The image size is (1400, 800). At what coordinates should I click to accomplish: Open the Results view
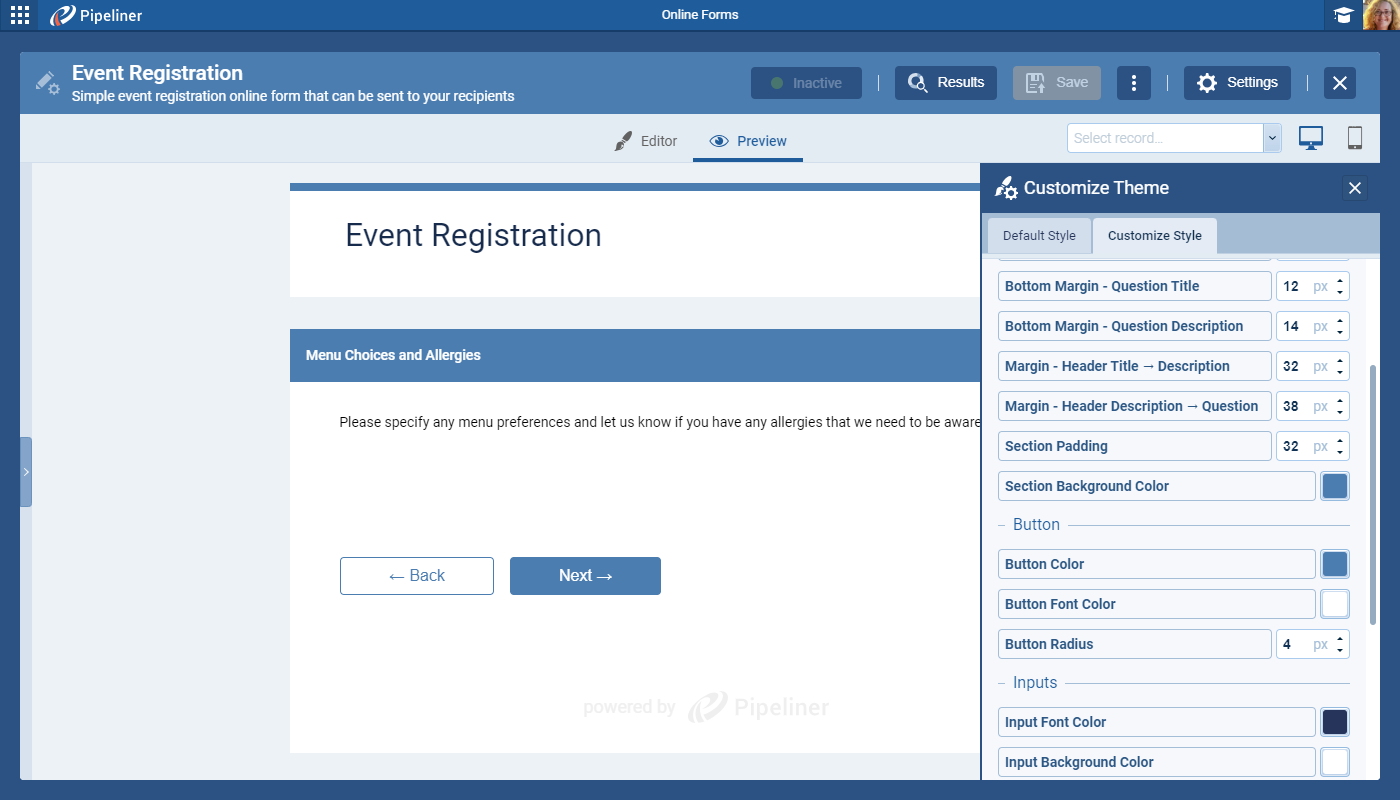pyautogui.click(x=946, y=83)
